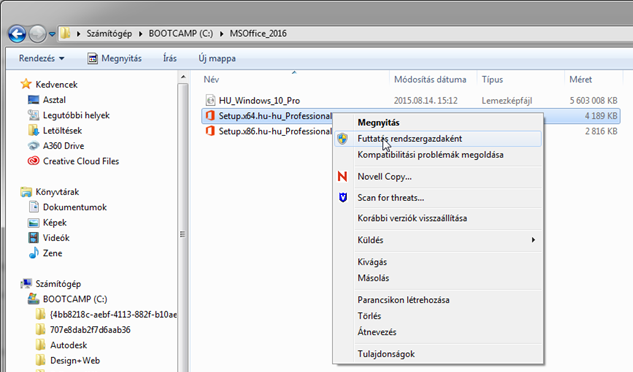Sort by Méret column header
This screenshot has width=633, height=372.
click(x=581, y=80)
